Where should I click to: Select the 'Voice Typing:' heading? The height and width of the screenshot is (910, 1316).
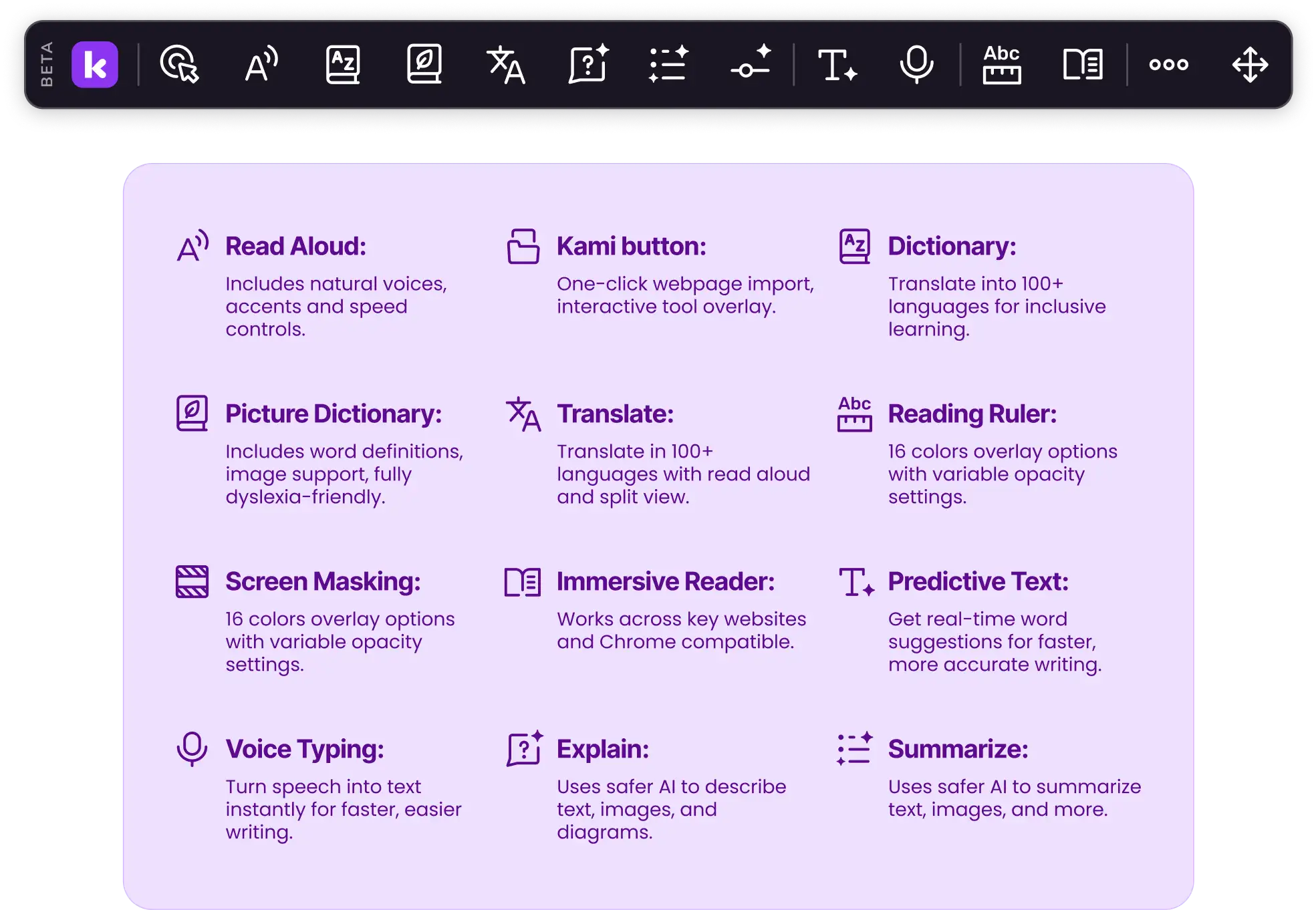click(x=304, y=749)
